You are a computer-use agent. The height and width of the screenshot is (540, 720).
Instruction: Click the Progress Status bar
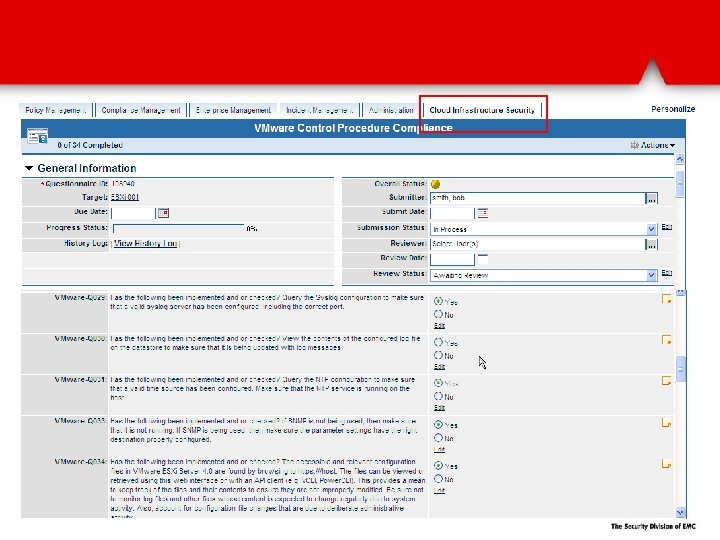(x=178, y=228)
